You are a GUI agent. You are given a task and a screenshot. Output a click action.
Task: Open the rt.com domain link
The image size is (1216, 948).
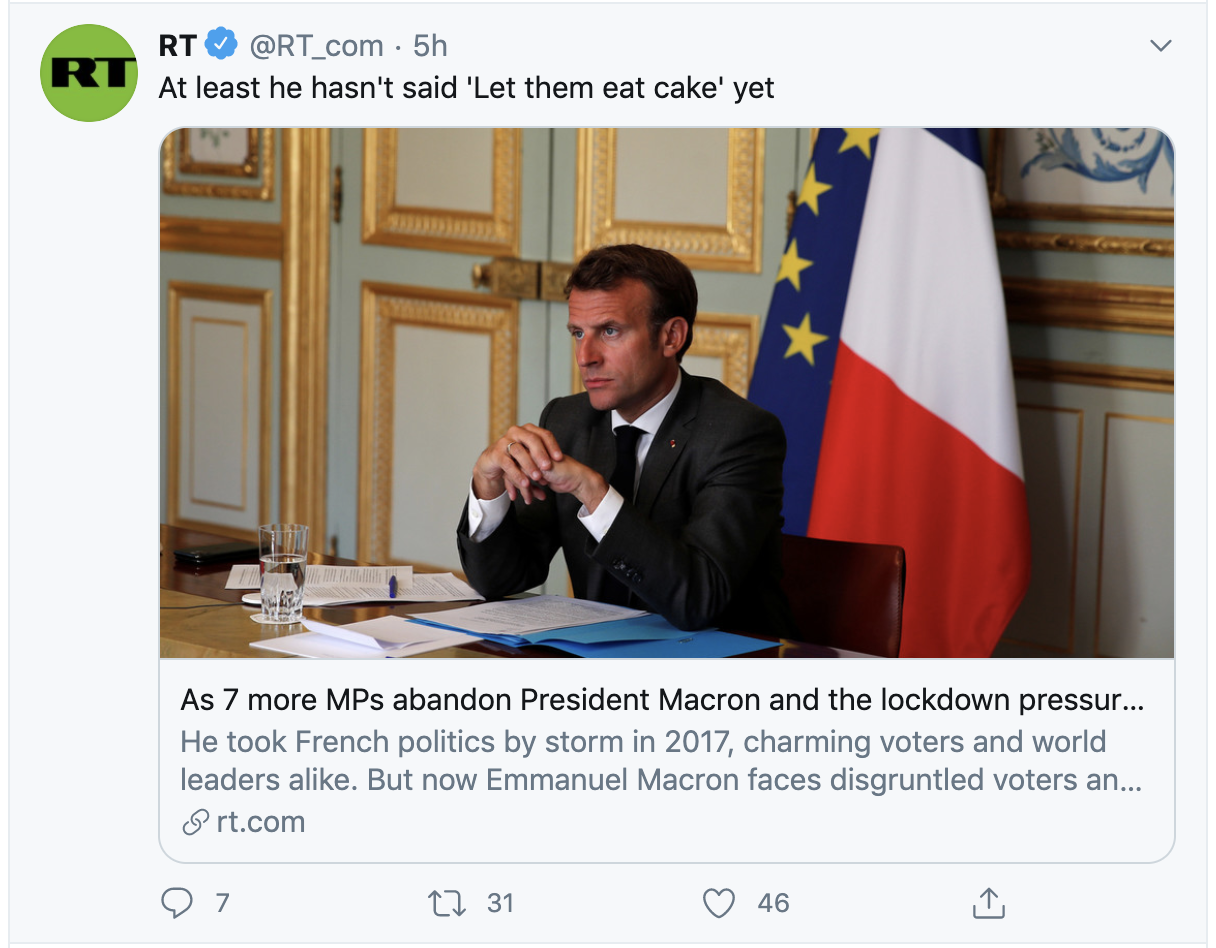click(260, 822)
